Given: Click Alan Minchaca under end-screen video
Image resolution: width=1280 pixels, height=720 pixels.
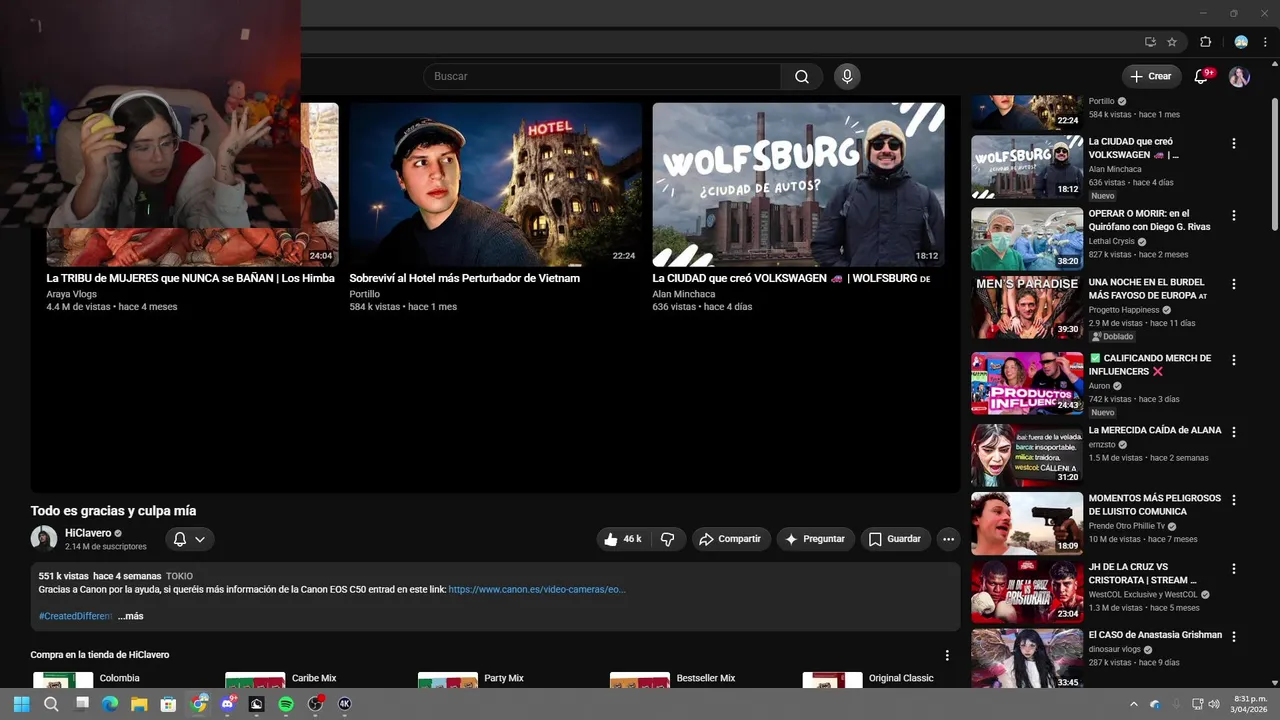Looking at the screenshot, I should pyautogui.click(x=684, y=294).
